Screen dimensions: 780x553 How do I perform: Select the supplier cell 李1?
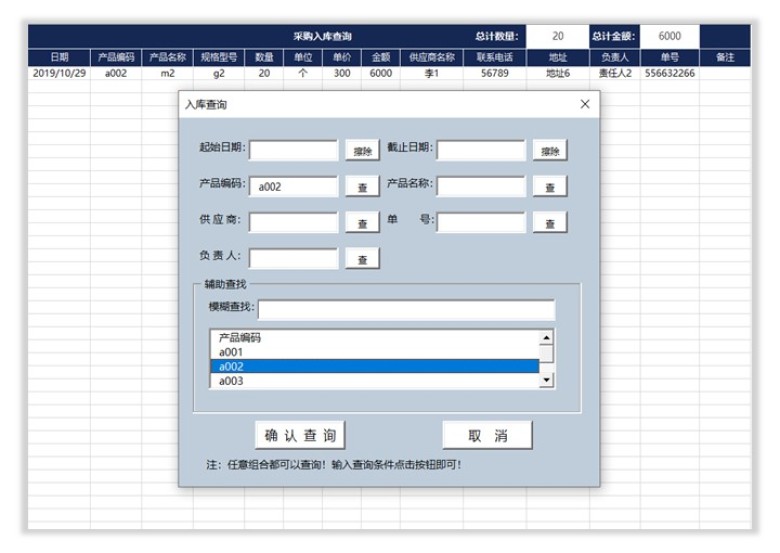click(x=432, y=73)
